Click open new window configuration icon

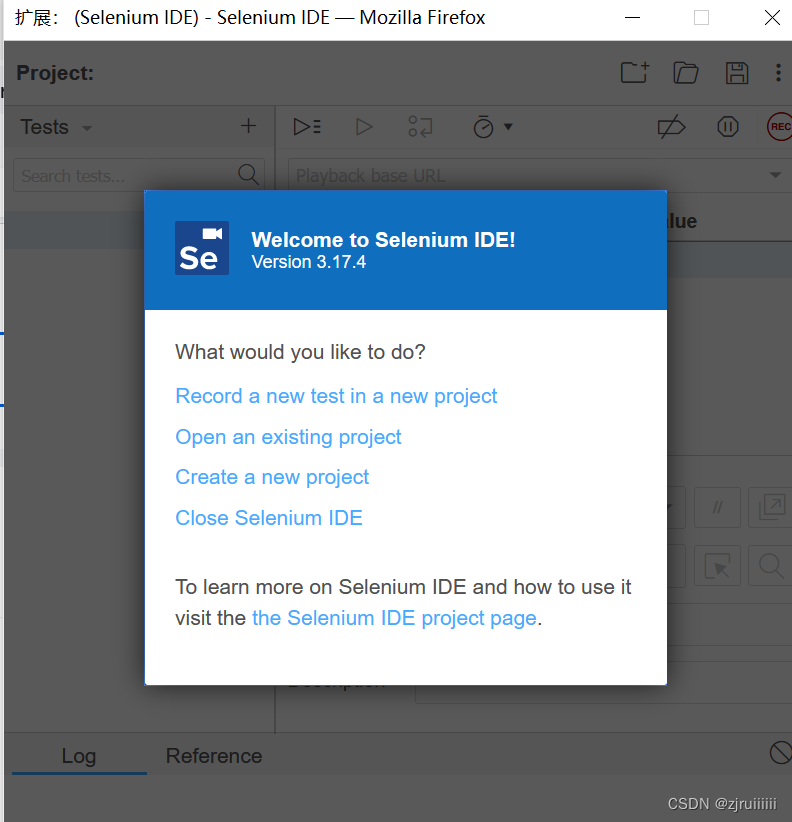[771, 507]
